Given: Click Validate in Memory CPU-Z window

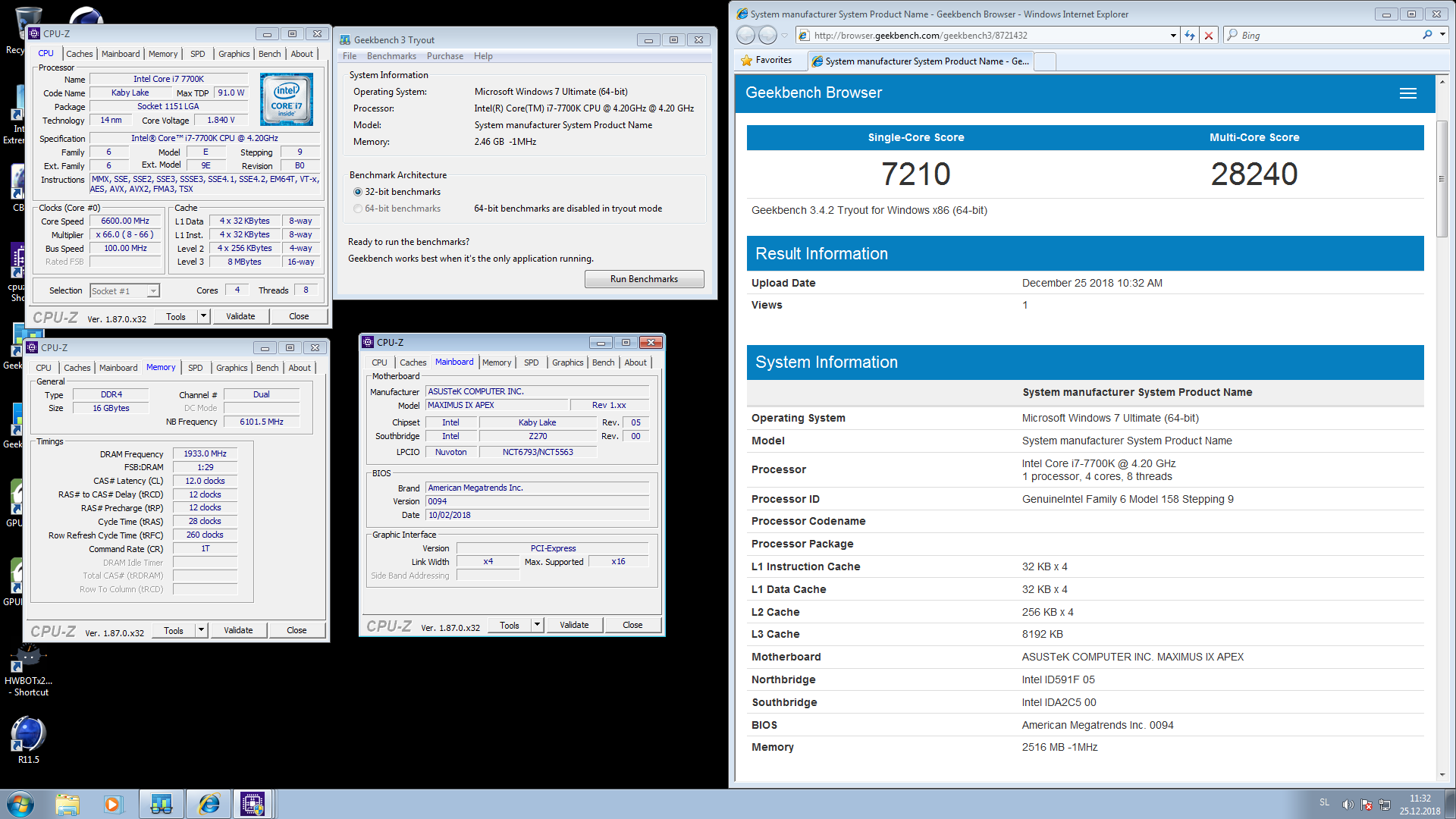Looking at the screenshot, I should (x=238, y=630).
